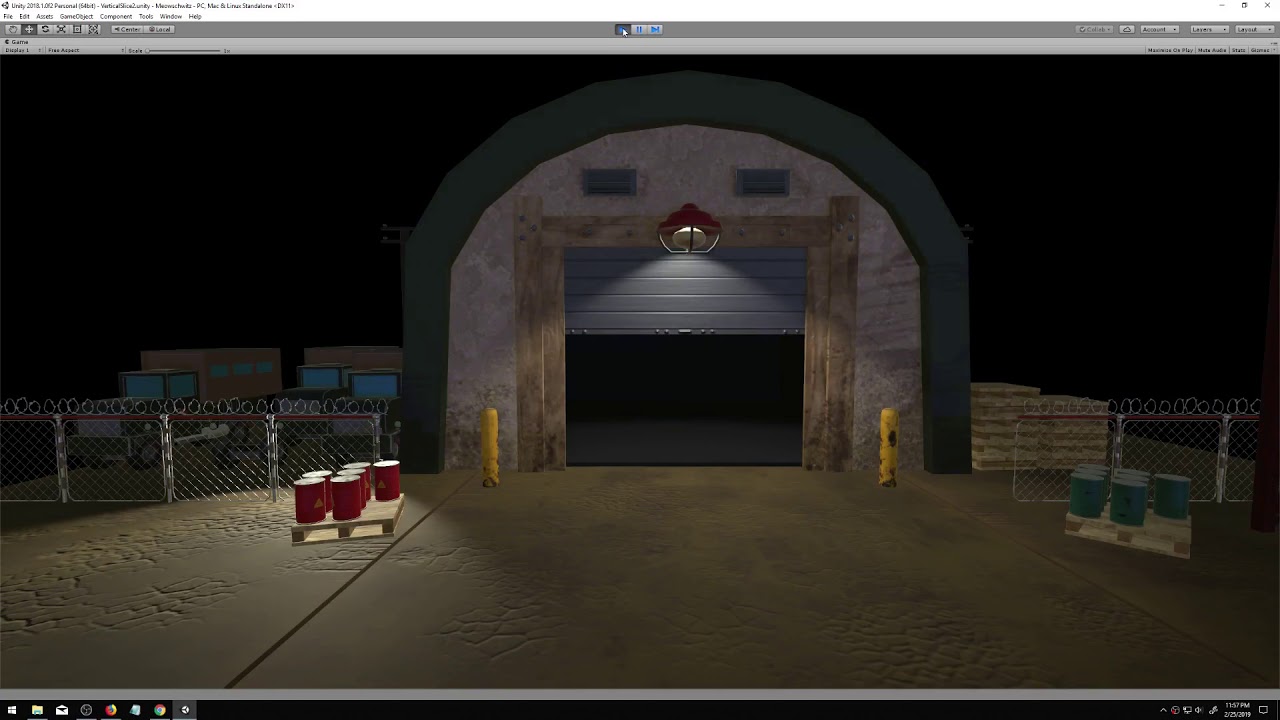Open volume control in system tray

click(1199, 710)
